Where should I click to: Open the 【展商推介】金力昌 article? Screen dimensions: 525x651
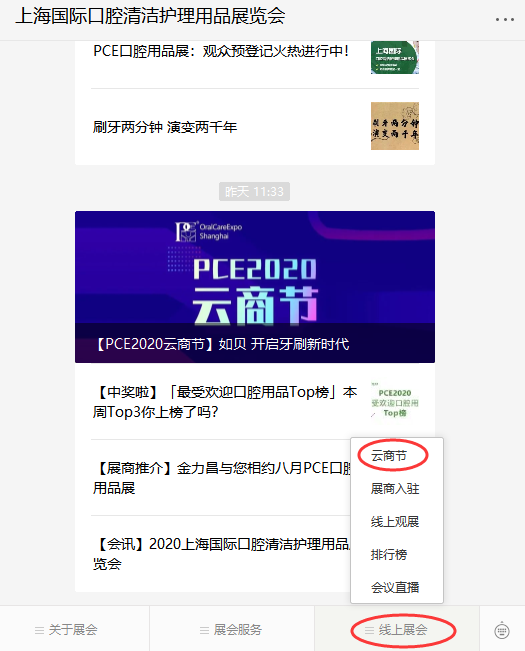[x=213, y=478]
